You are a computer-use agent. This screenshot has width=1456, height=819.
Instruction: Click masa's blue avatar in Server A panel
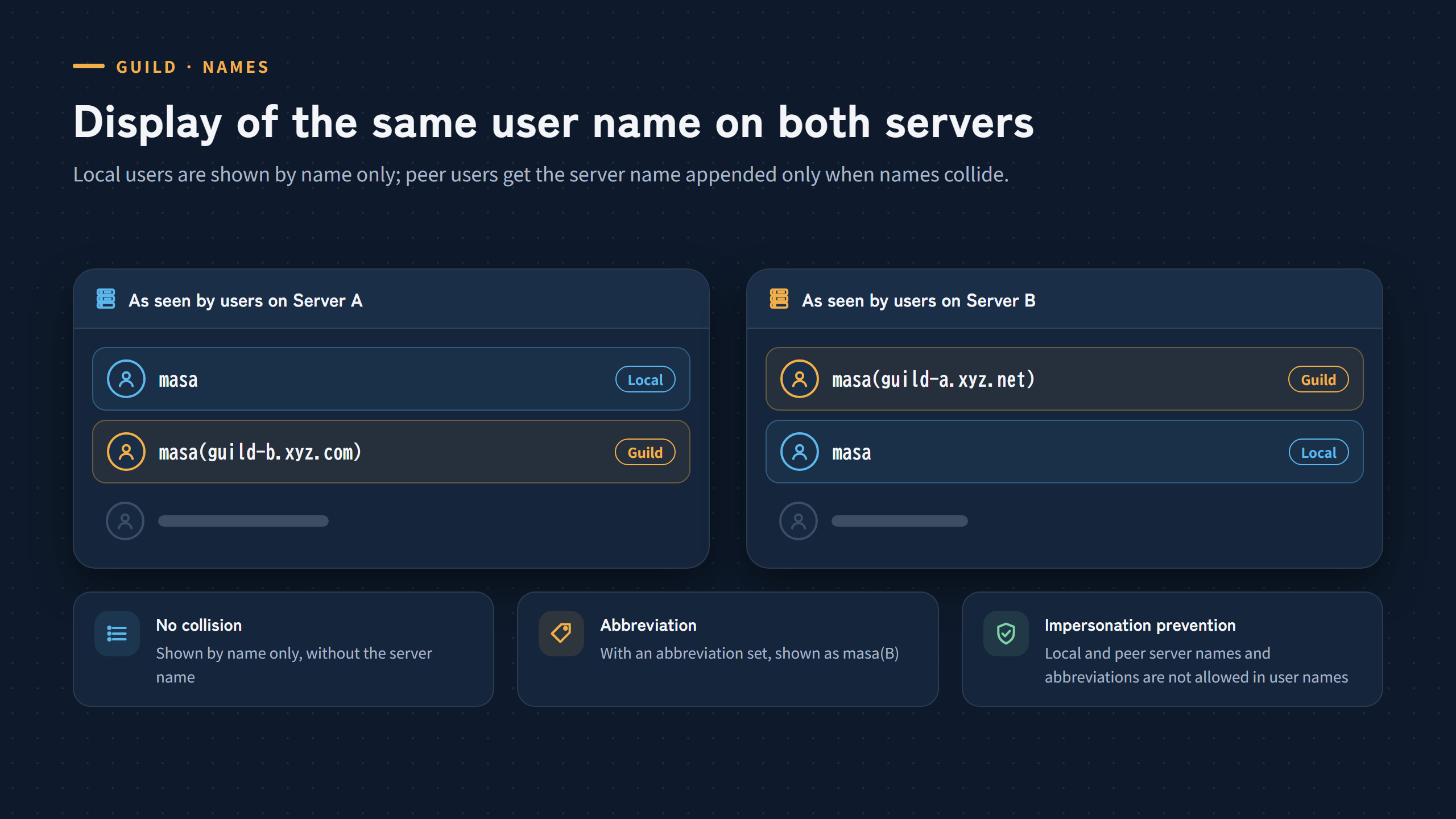(x=126, y=379)
